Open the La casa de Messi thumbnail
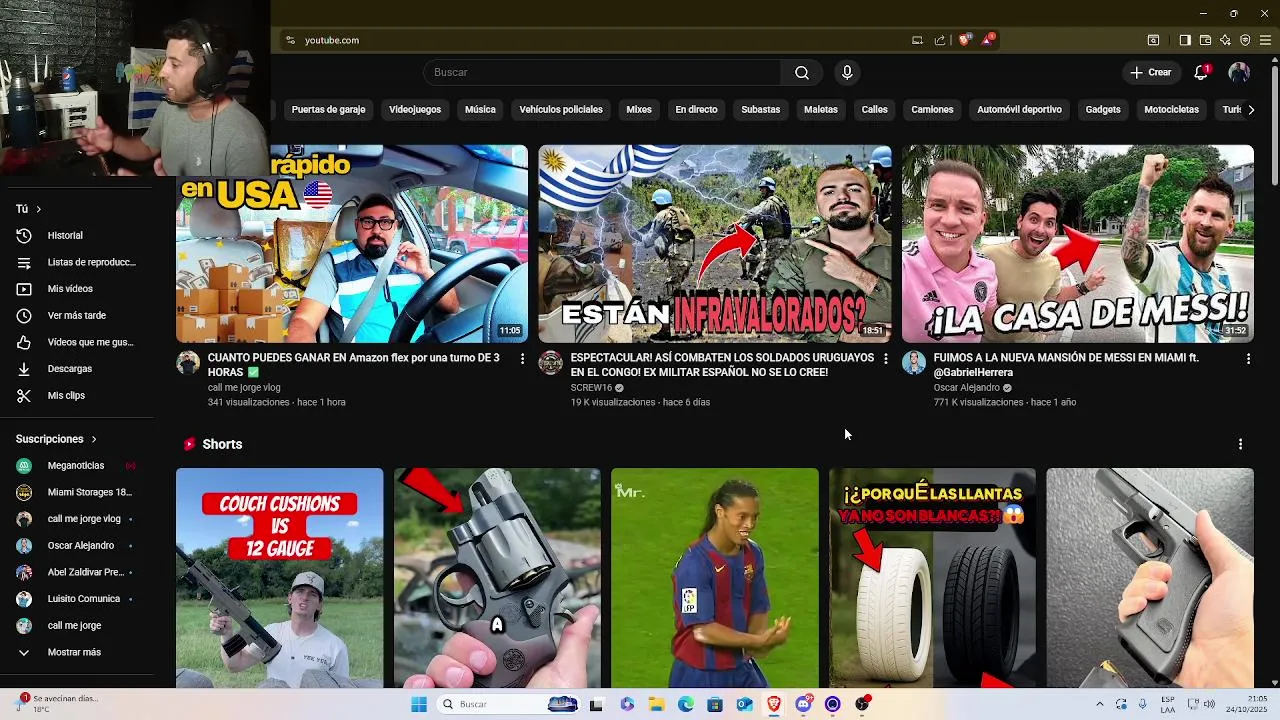This screenshot has width=1280, height=720. pyautogui.click(x=1077, y=244)
